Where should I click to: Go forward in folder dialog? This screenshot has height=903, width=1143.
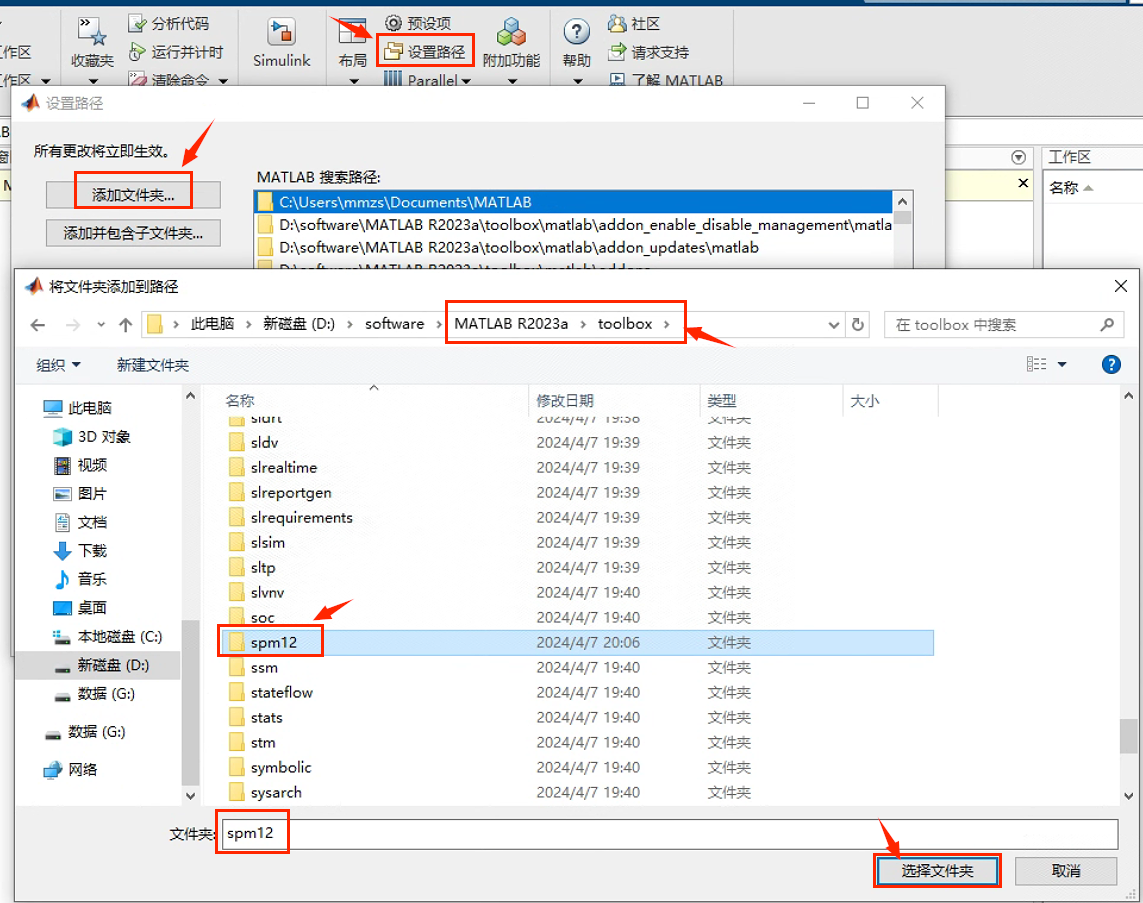pyautogui.click(x=72, y=325)
